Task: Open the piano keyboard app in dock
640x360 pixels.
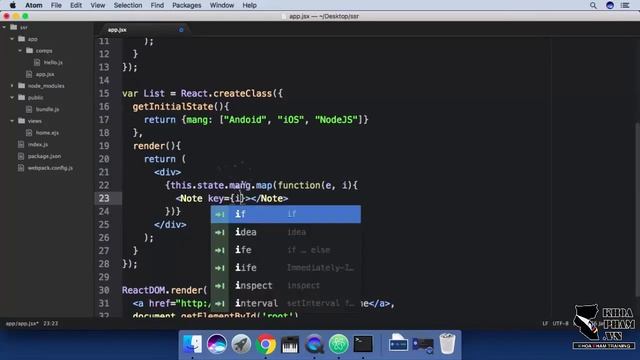Action: point(290,344)
